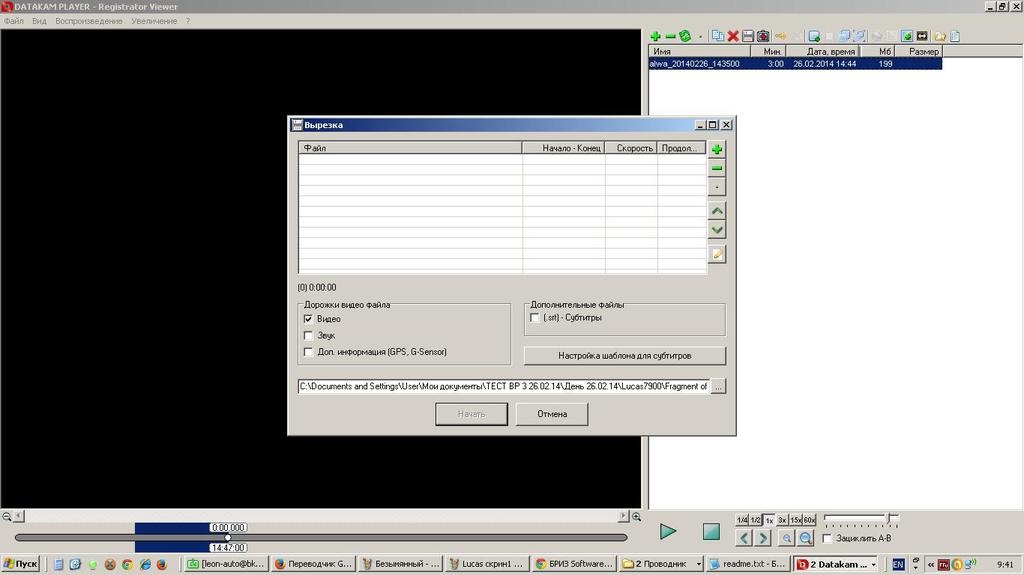Click the Отмена button

tap(552, 414)
